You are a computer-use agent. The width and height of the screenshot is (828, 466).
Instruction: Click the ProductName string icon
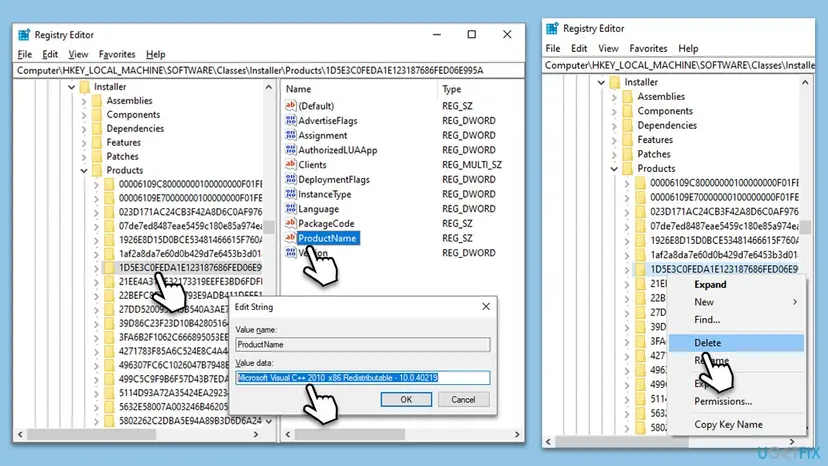(x=290, y=238)
